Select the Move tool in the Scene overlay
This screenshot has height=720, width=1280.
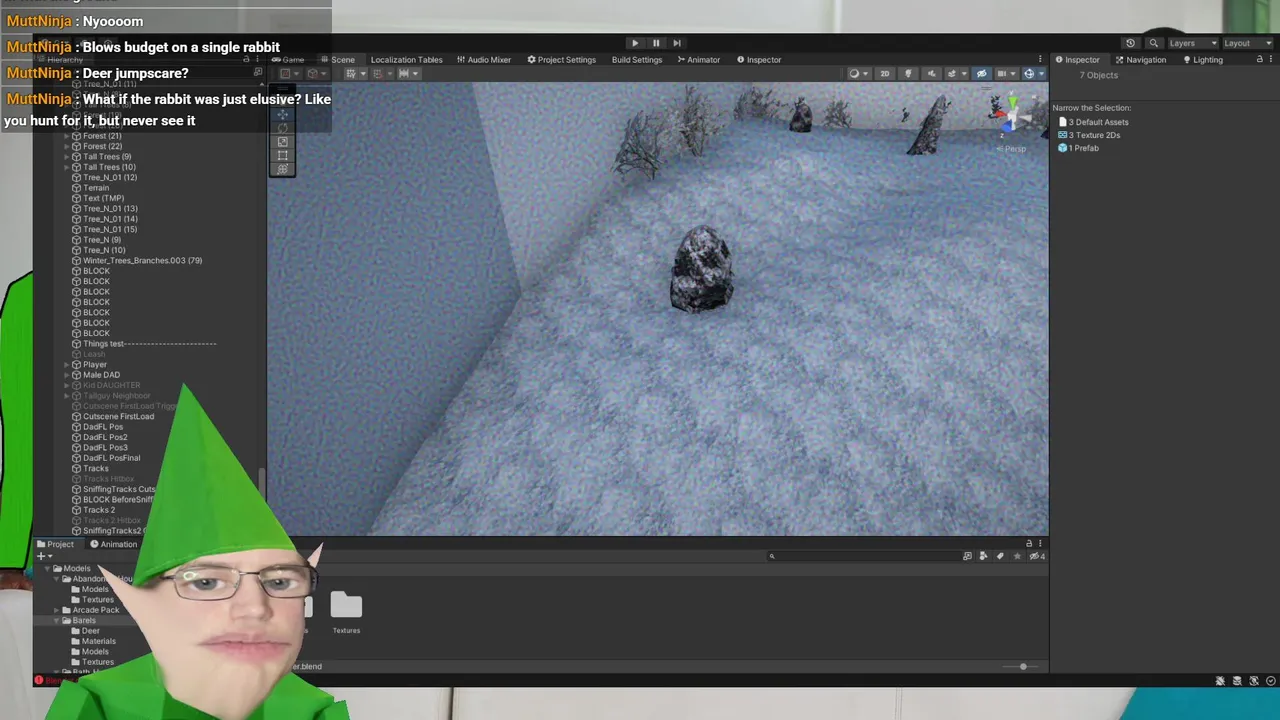[x=282, y=115]
